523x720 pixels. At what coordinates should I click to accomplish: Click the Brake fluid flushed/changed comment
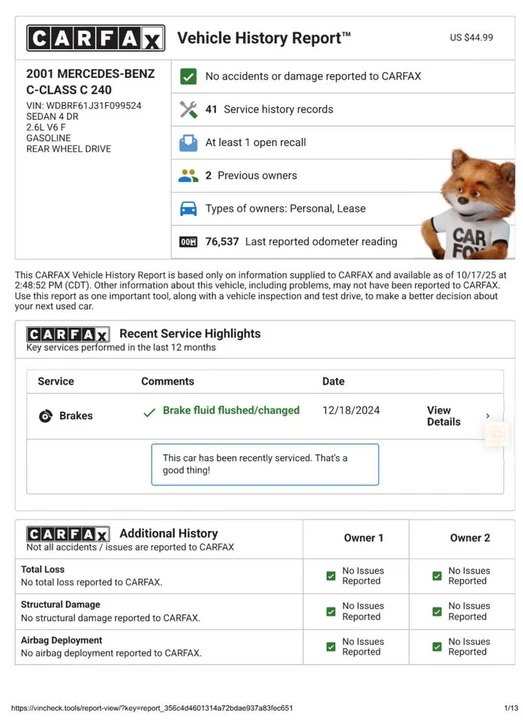pyautogui.click(x=231, y=411)
